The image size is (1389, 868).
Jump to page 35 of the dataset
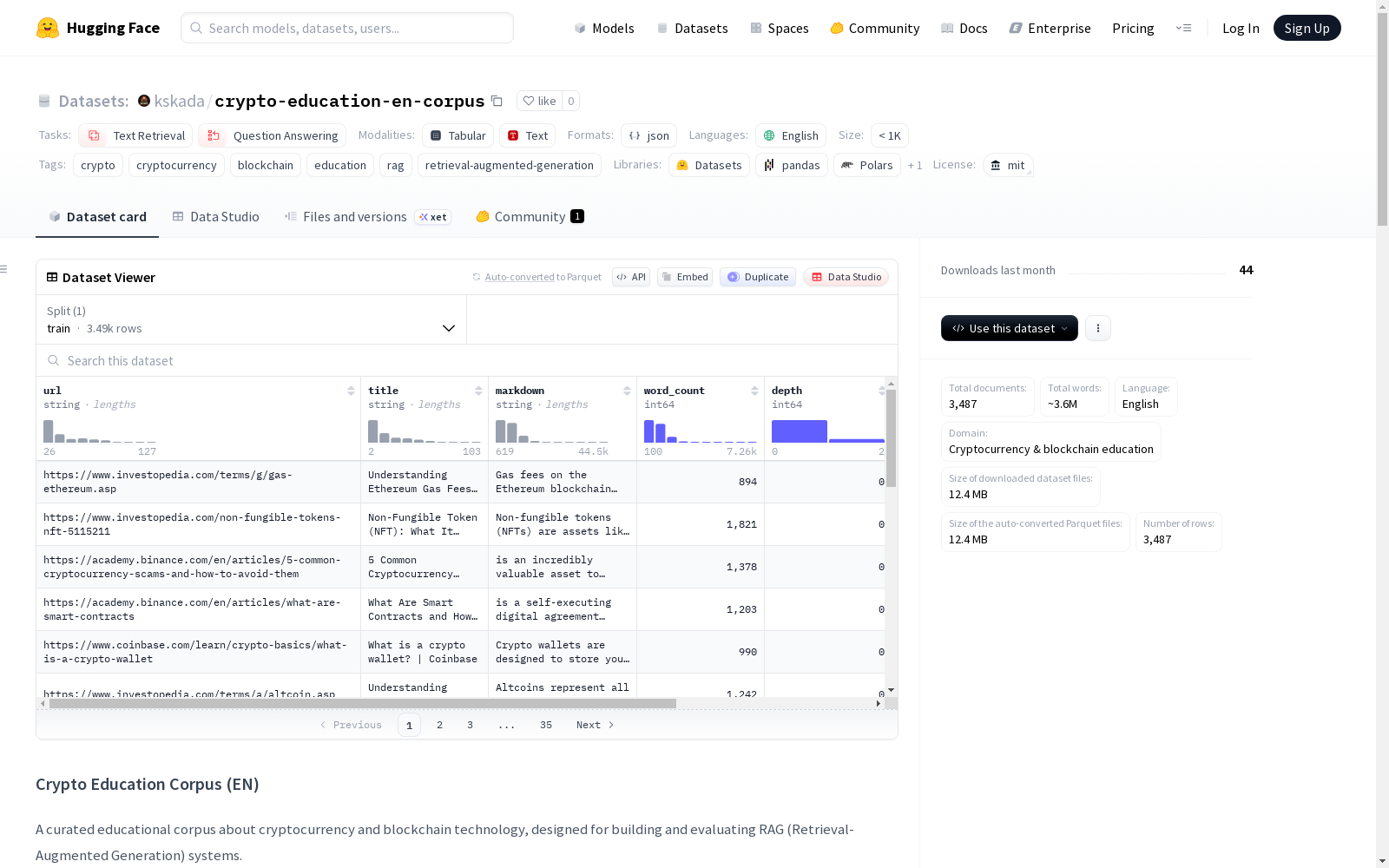coord(546,725)
